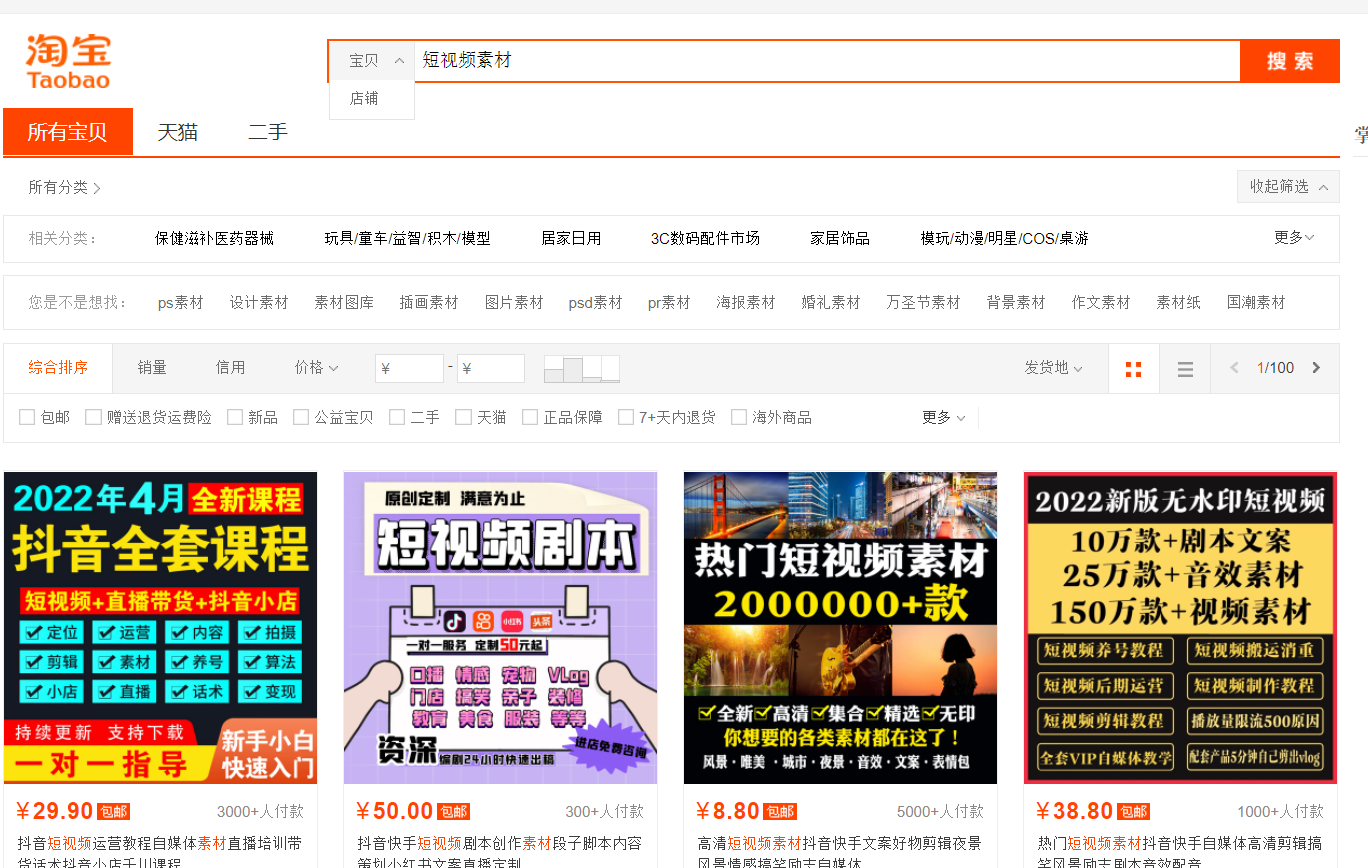Collapse filters with 收起筛选
Screen dimensions: 1368x868
pos(1288,187)
